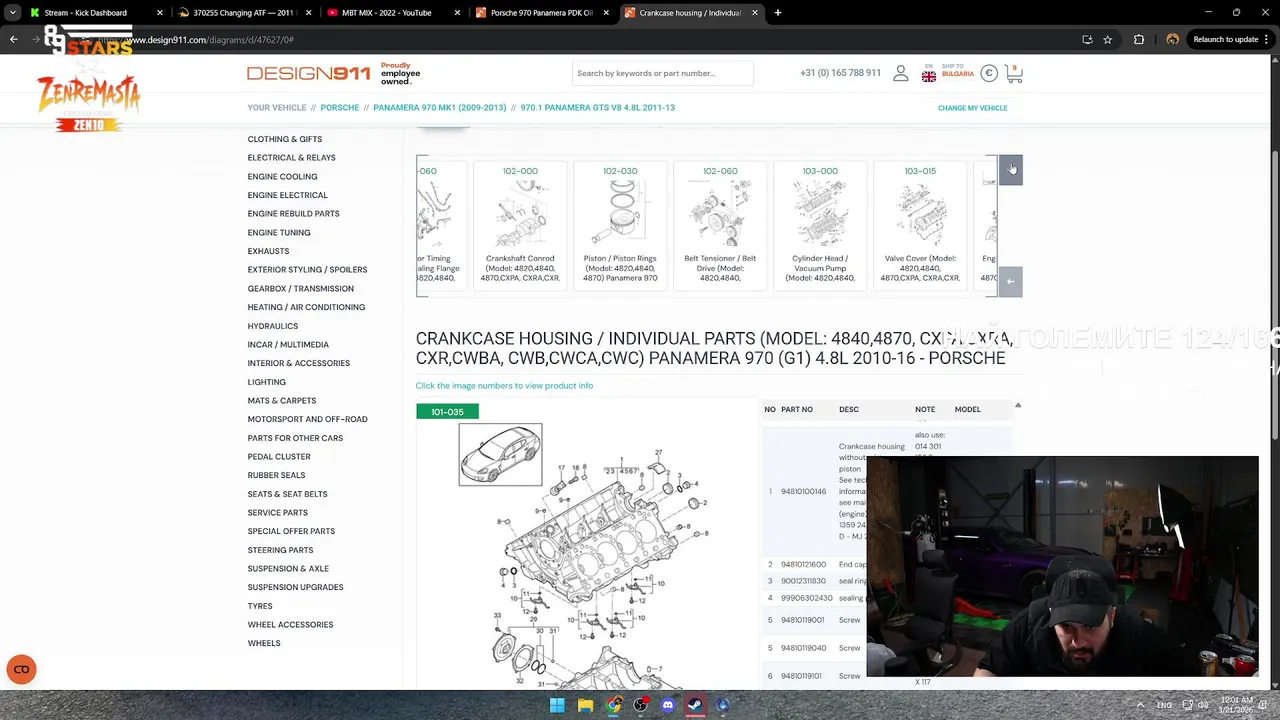Click the 970.1 PANAMERA GTS V8 4.8L breadcrumb
The height and width of the screenshot is (720, 1280).
[x=598, y=107]
